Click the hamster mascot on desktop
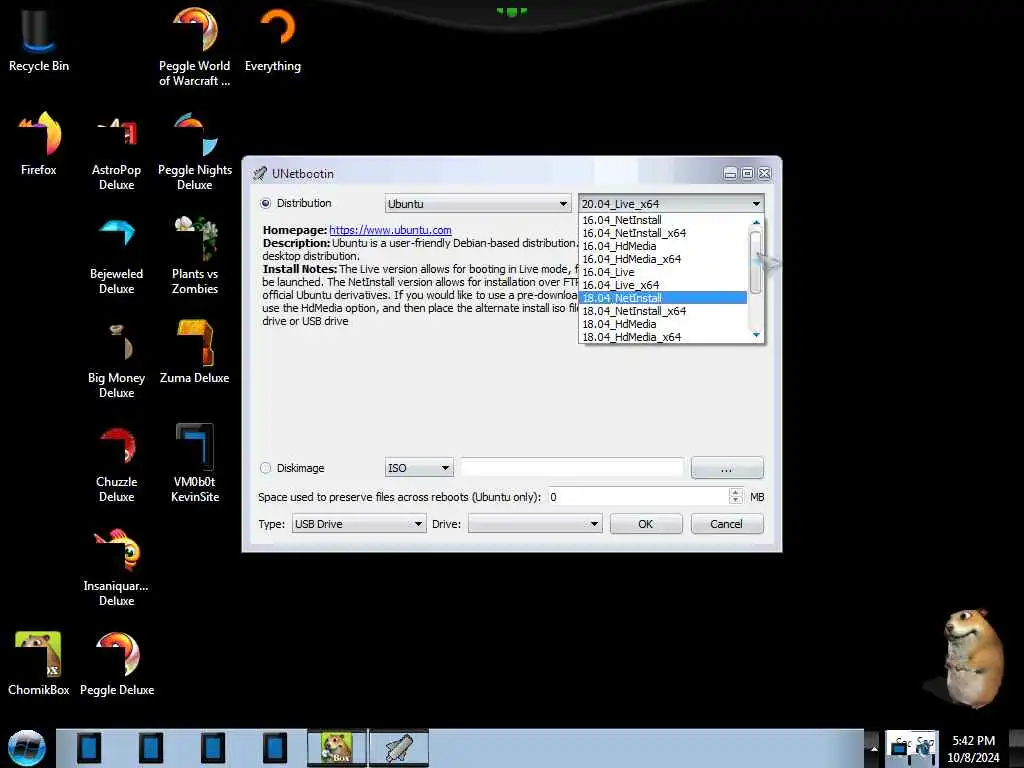Screen dimensions: 1024x768 pyautogui.click(x=972, y=658)
